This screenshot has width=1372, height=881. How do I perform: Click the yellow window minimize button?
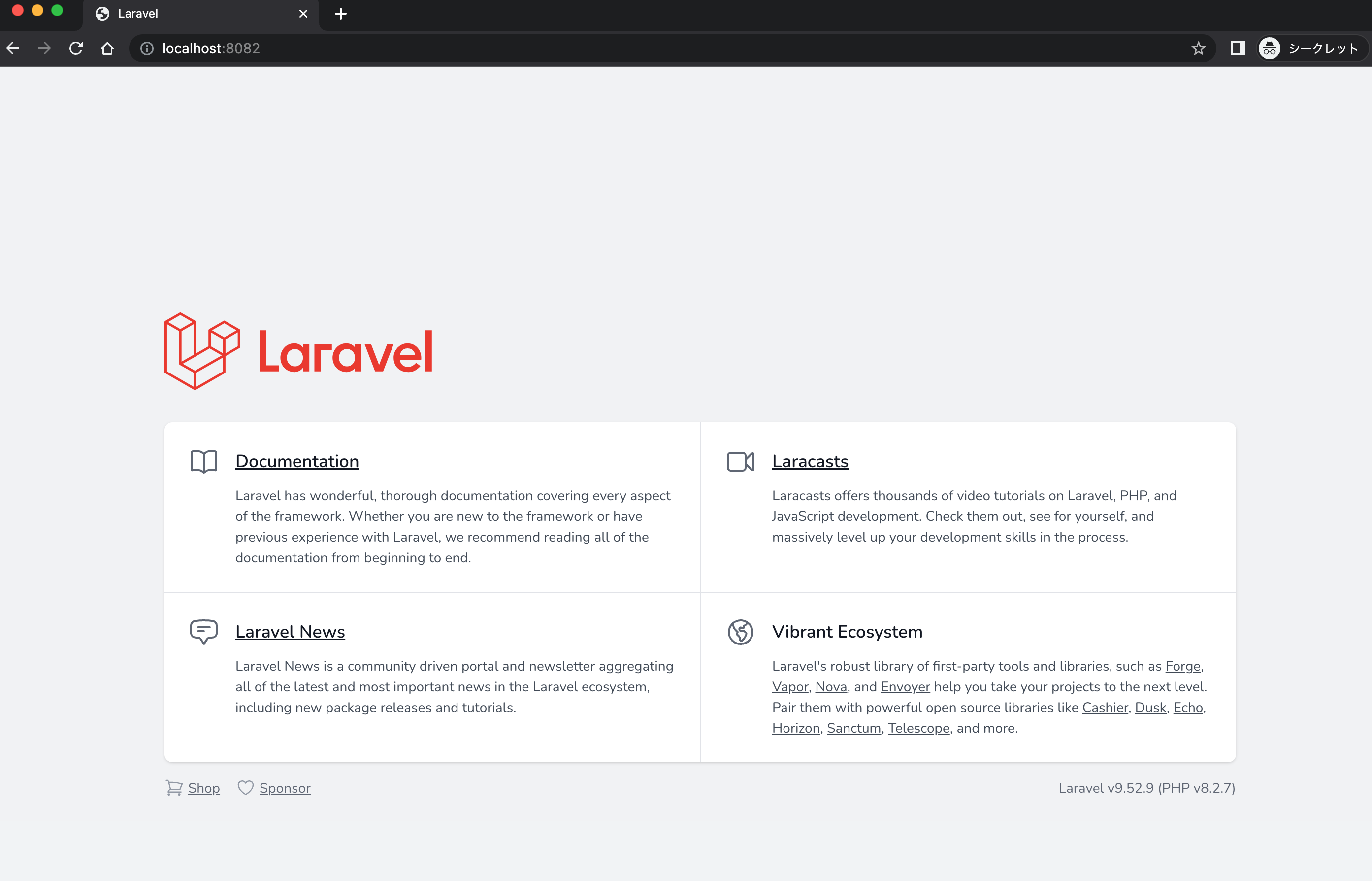(38, 10)
